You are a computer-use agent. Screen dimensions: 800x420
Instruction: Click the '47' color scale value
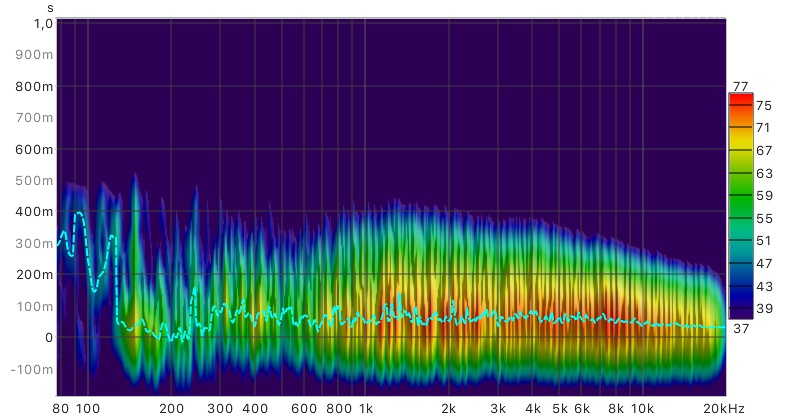pyautogui.click(x=764, y=263)
